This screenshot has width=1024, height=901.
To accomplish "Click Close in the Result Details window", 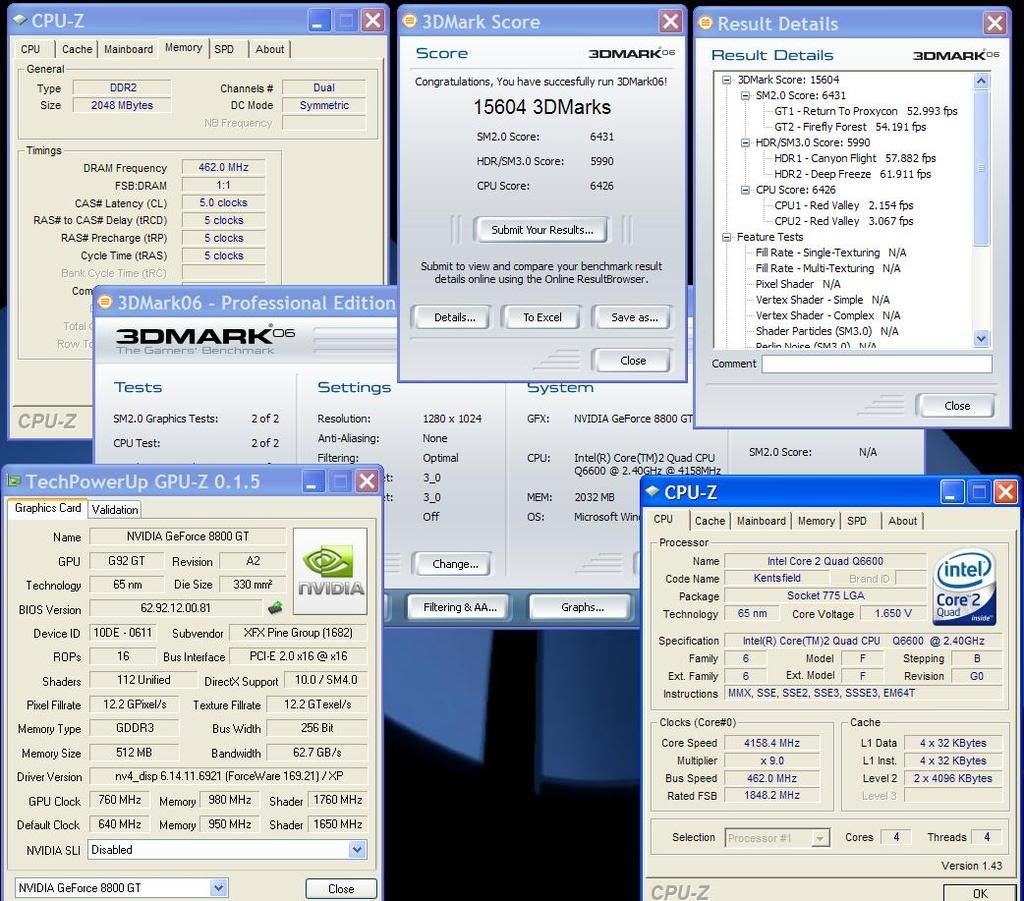I will (x=957, y=405).
